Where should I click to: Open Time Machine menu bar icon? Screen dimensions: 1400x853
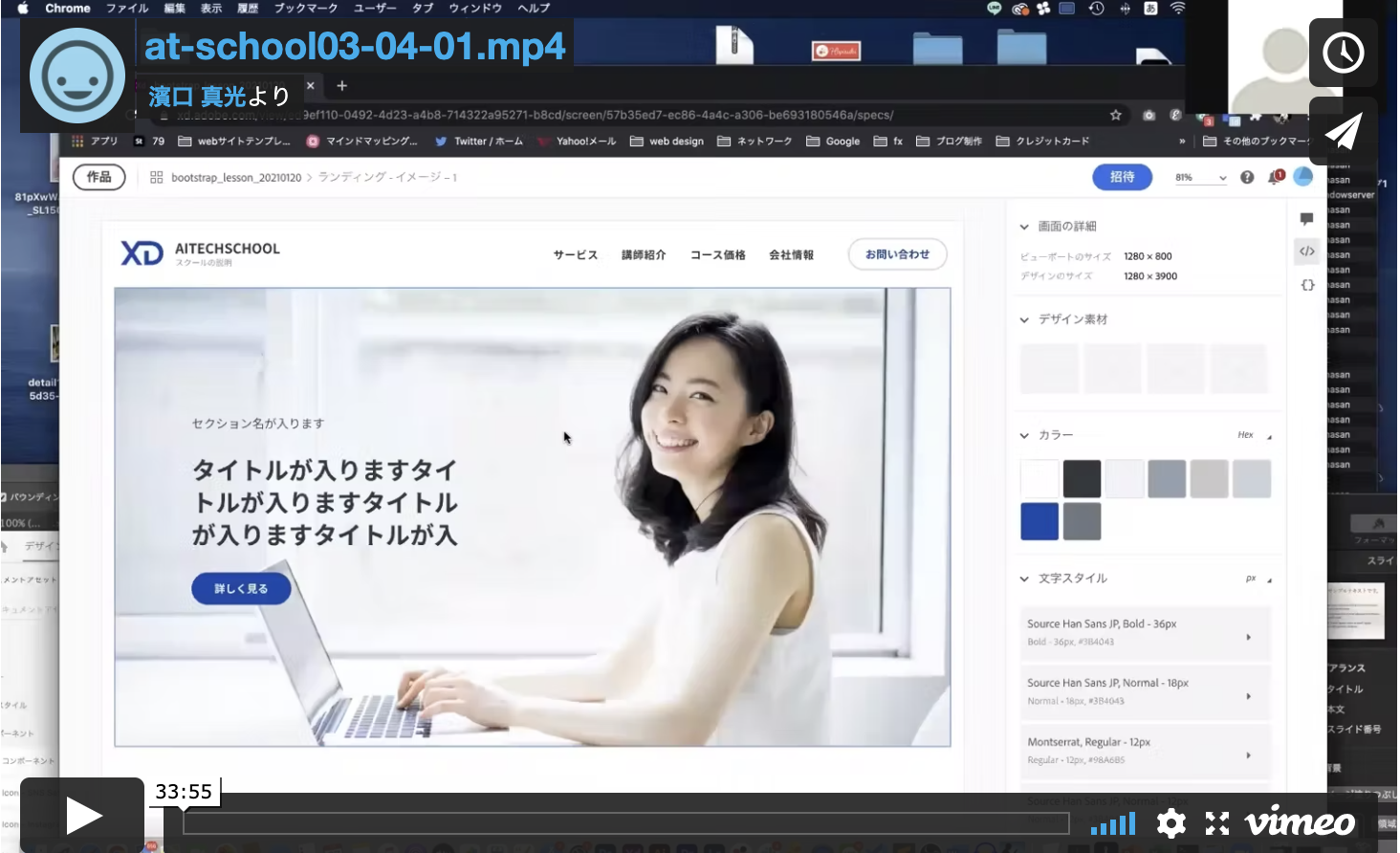coord(1096,8)
